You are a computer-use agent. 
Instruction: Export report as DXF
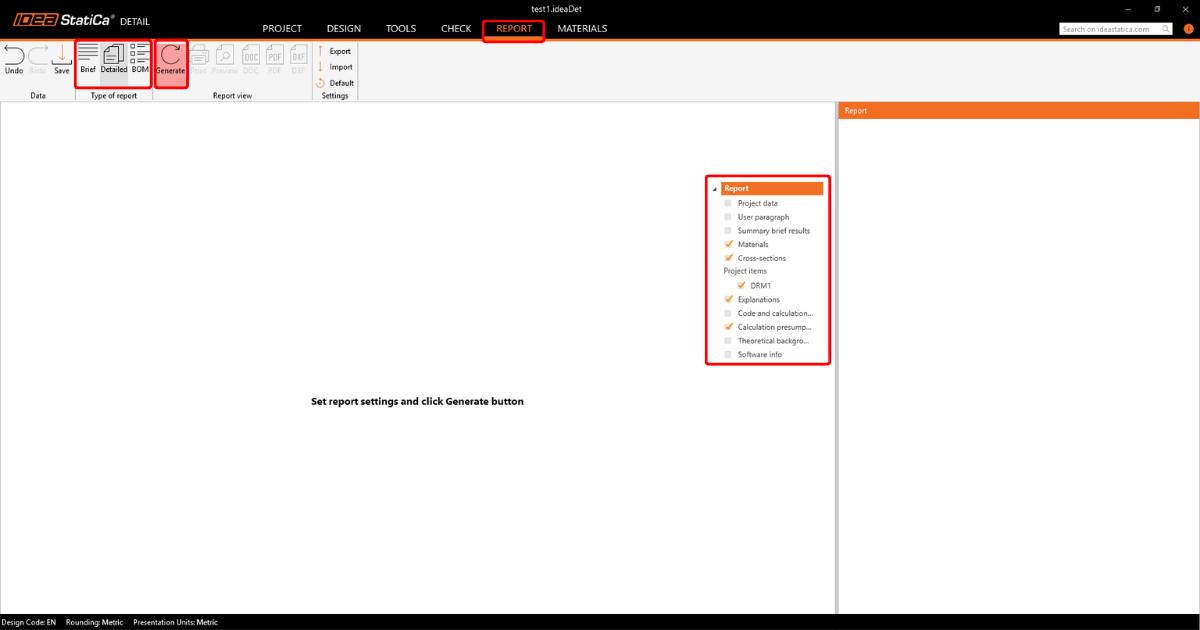[x=298, y=59]
